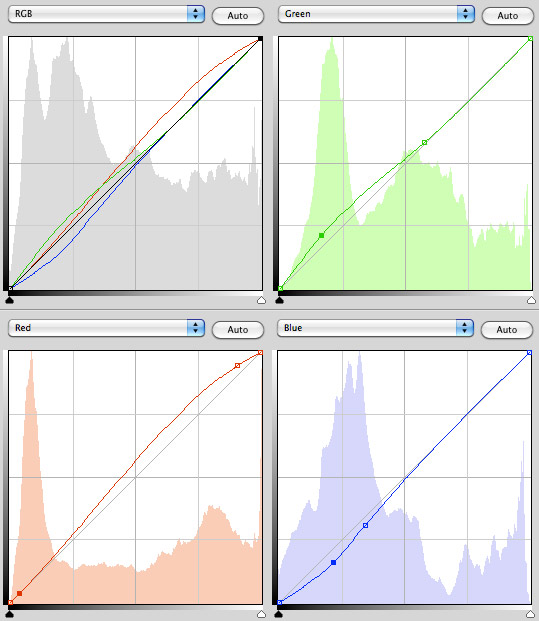Open the Red channel dropdown
This screenshot has width=539, height=621.
pos(106,328)
